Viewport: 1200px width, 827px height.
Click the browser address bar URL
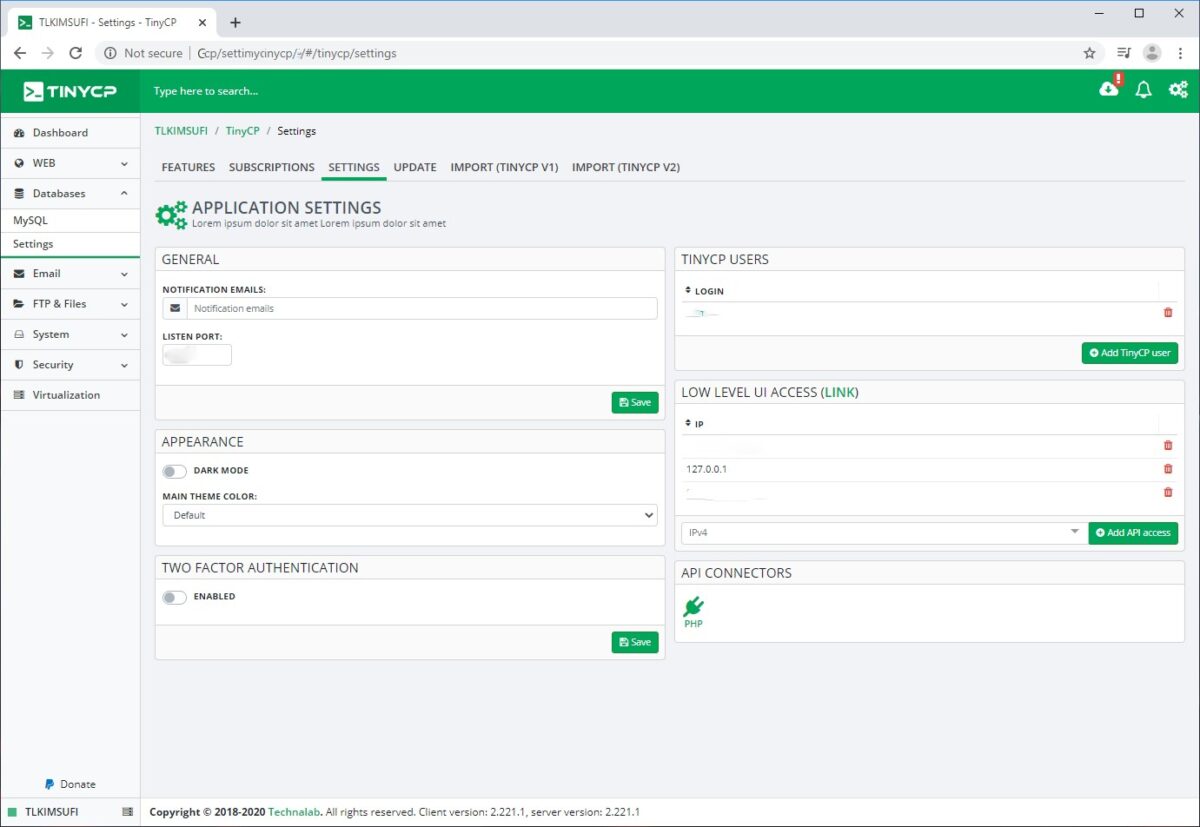tap(297, 53)
